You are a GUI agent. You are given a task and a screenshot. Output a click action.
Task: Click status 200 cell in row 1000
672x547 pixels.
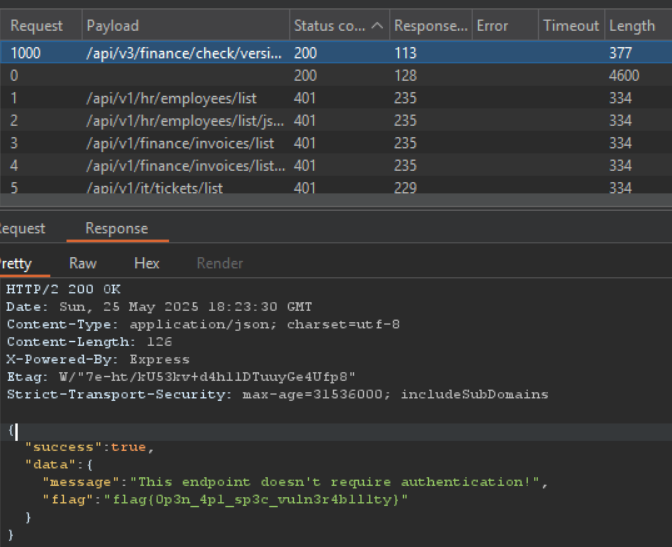pos(305,53)
